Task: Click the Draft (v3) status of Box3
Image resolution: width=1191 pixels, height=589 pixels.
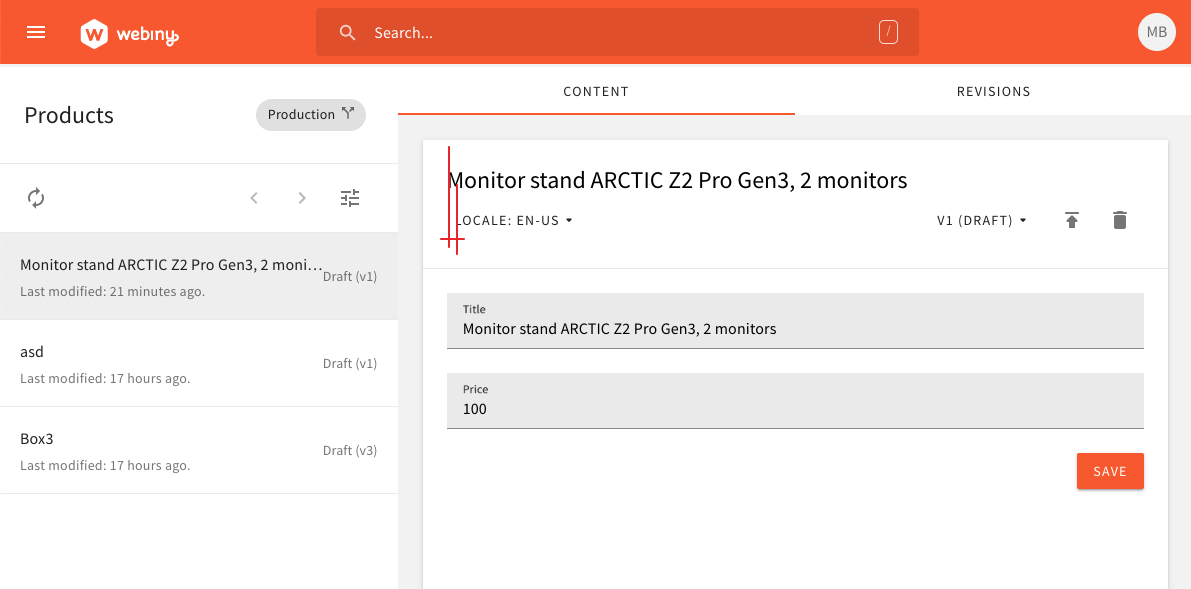Action: pyautogui.click(x=349, y=451)
